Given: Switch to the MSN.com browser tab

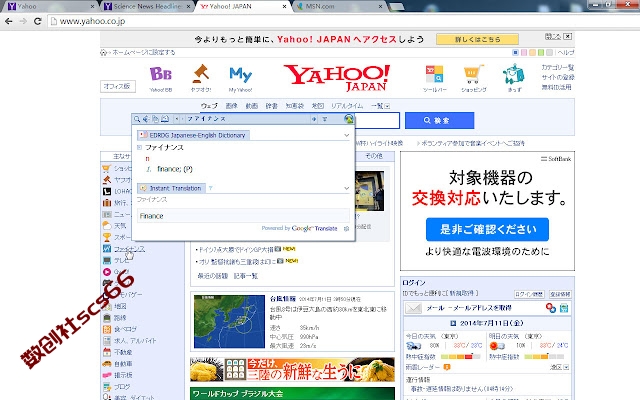Looking at the screenshot, I should [x=338, y=6].
